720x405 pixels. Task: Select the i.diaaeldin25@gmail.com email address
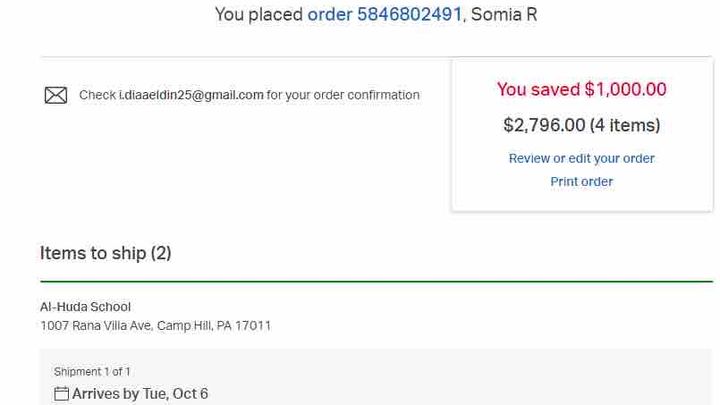[191, 95]
